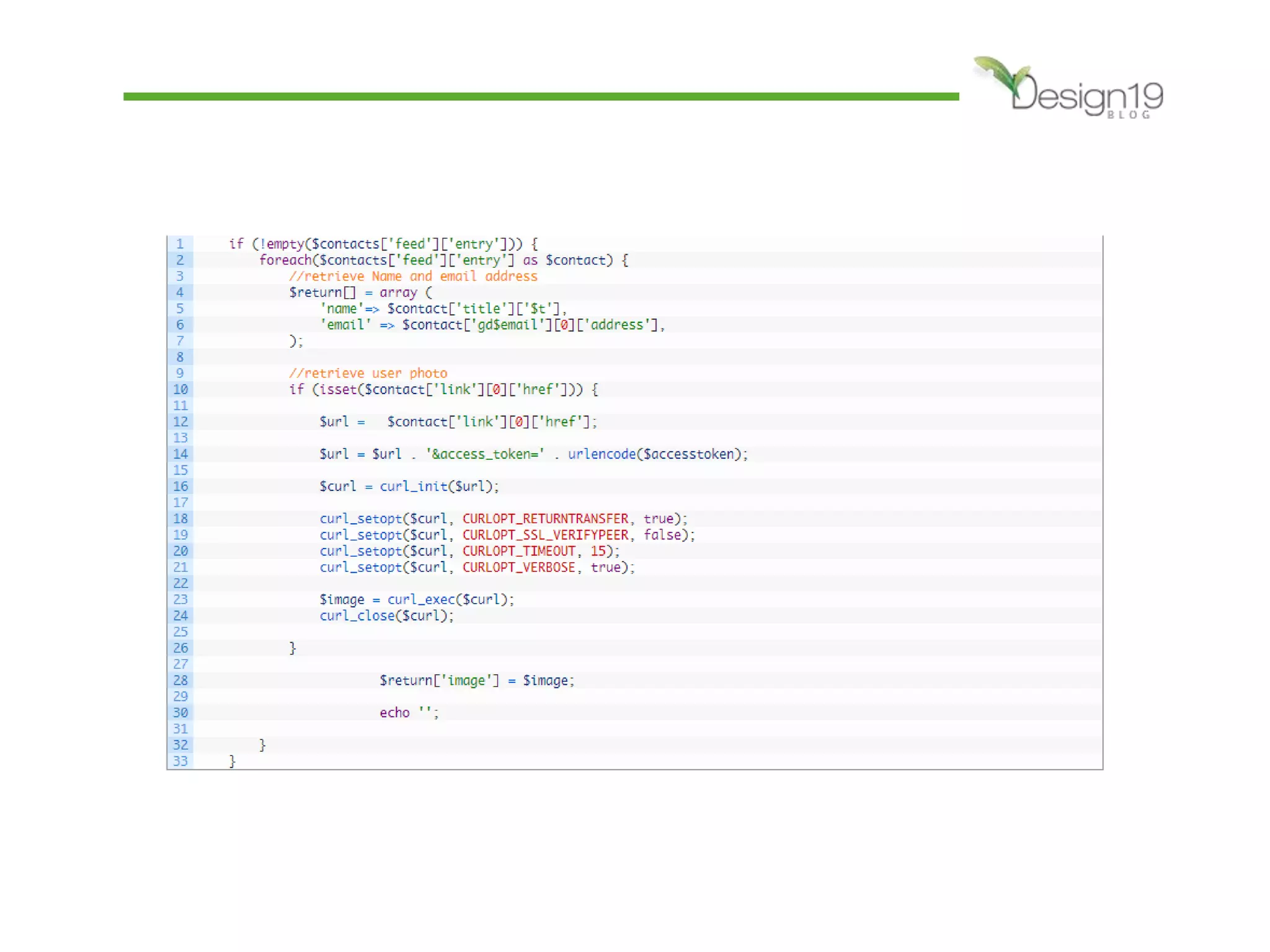This screenshot has height=952, width=1270.
Task: Click CURLOPT_TIMEOUT constant
Action: click(x=518, y=551)
